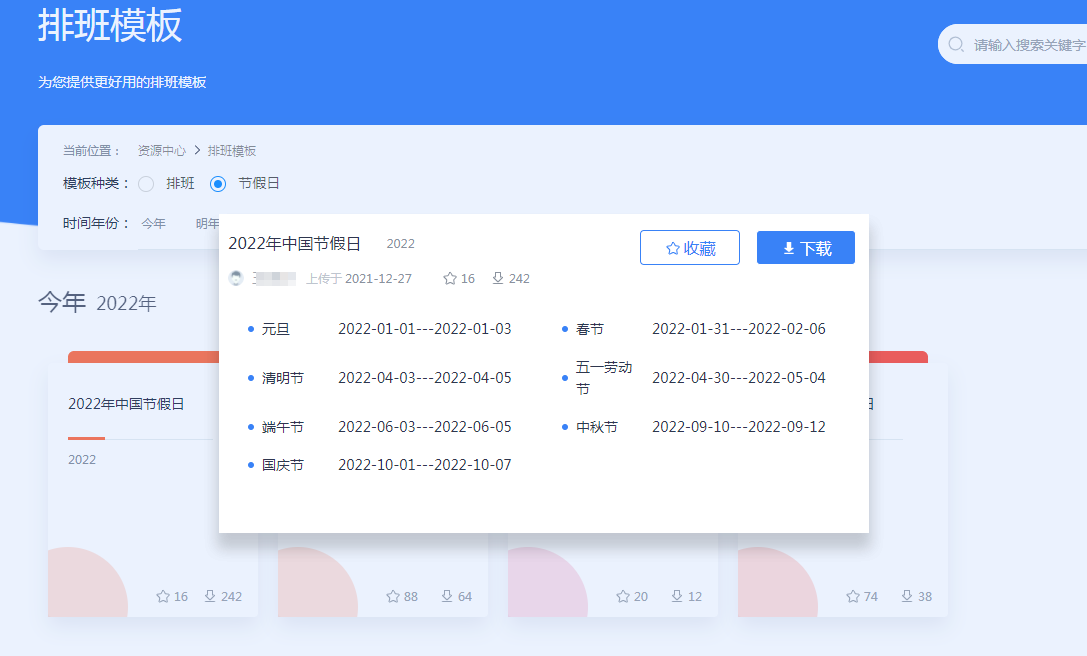Click the uploader avatar icon in popup

(x=236, y=279)
